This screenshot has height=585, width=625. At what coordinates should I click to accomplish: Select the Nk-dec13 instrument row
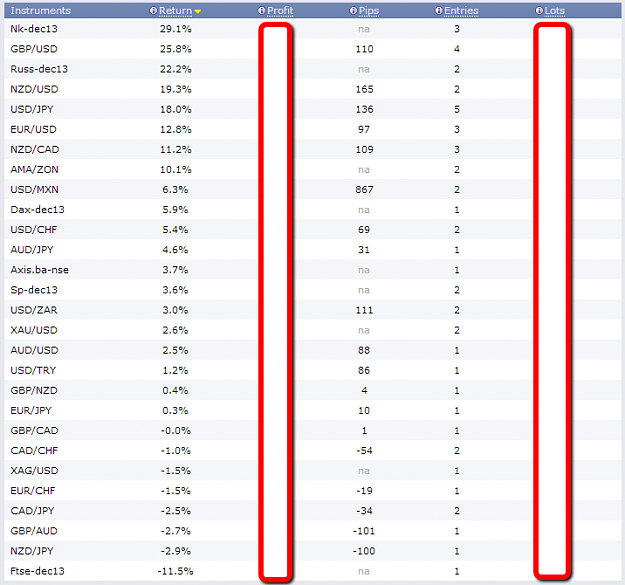(x=312, y=29)
